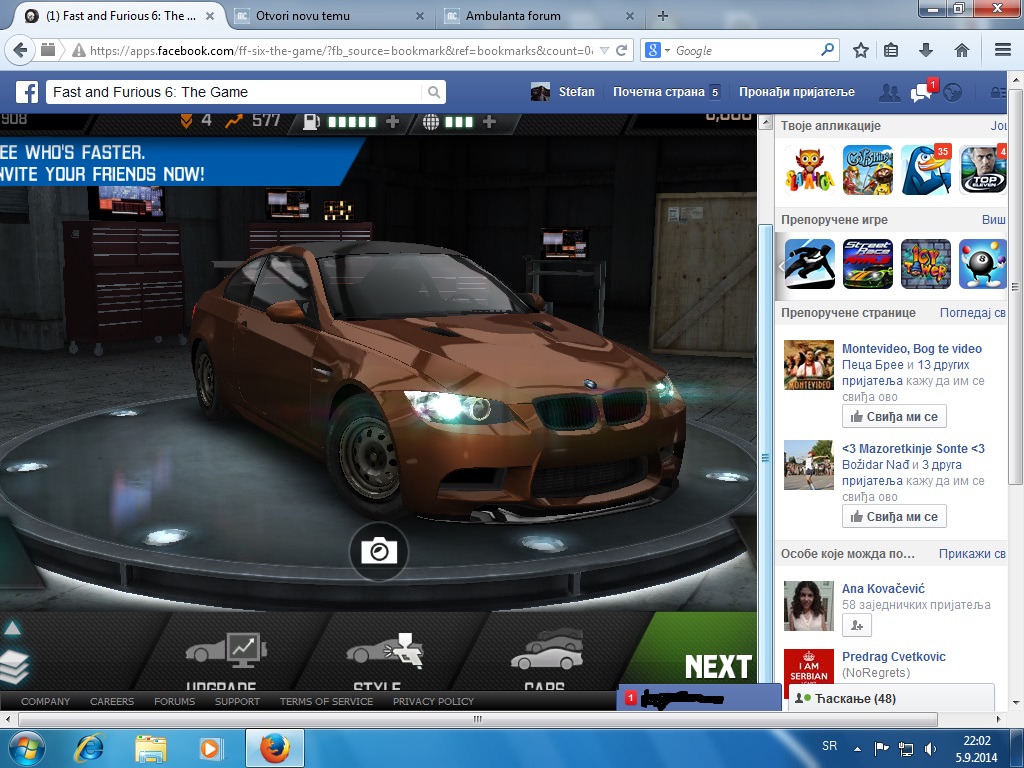This screenshot has width=1024, height=768.
Task: Expand the layers panel arrow in game
Action: [12, 629]
